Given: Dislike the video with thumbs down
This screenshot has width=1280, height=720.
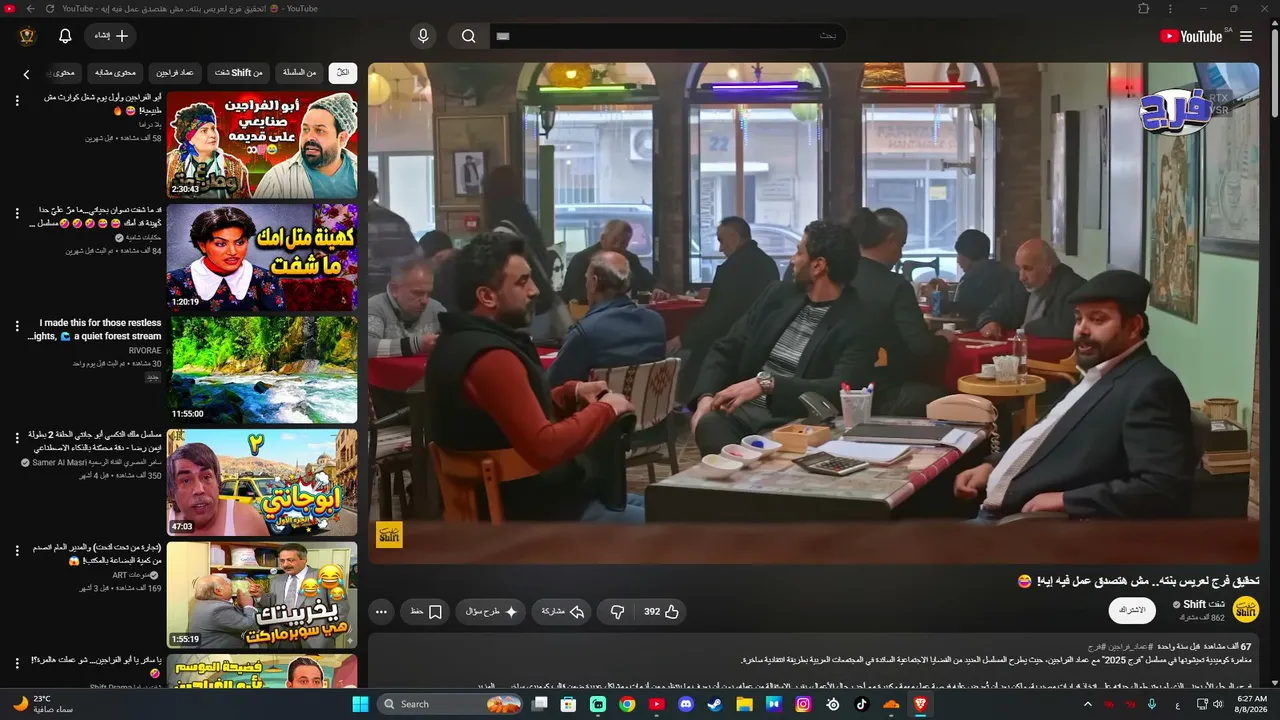Looking at the screenshot, I should [x=617, y=611].
